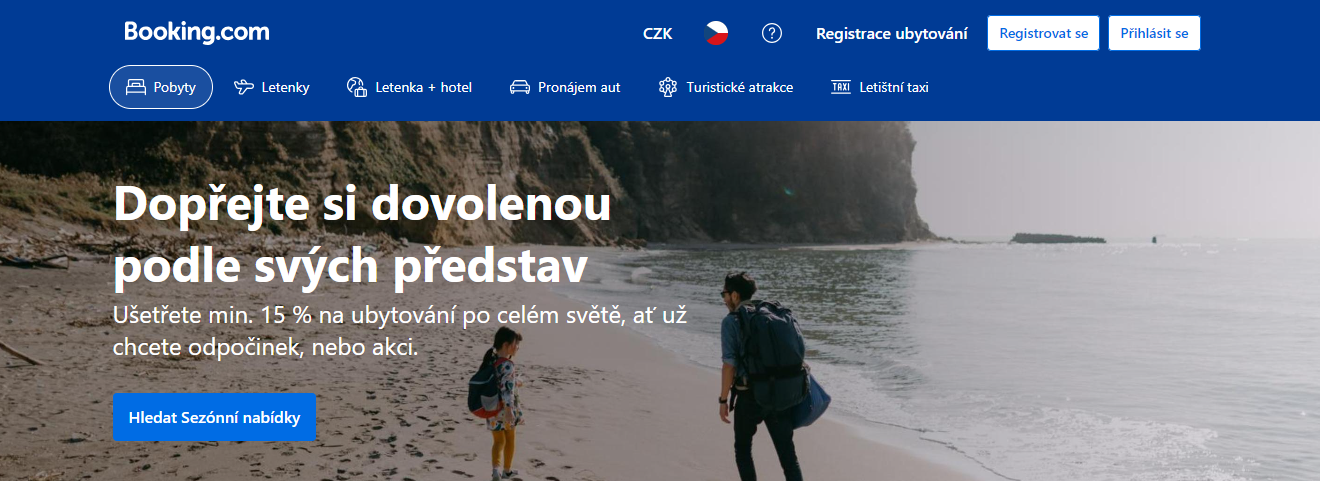Viewport: 1320px width, 481px height.
Task: Click the bed icon in Pobyty
Action: pos(136,87)
